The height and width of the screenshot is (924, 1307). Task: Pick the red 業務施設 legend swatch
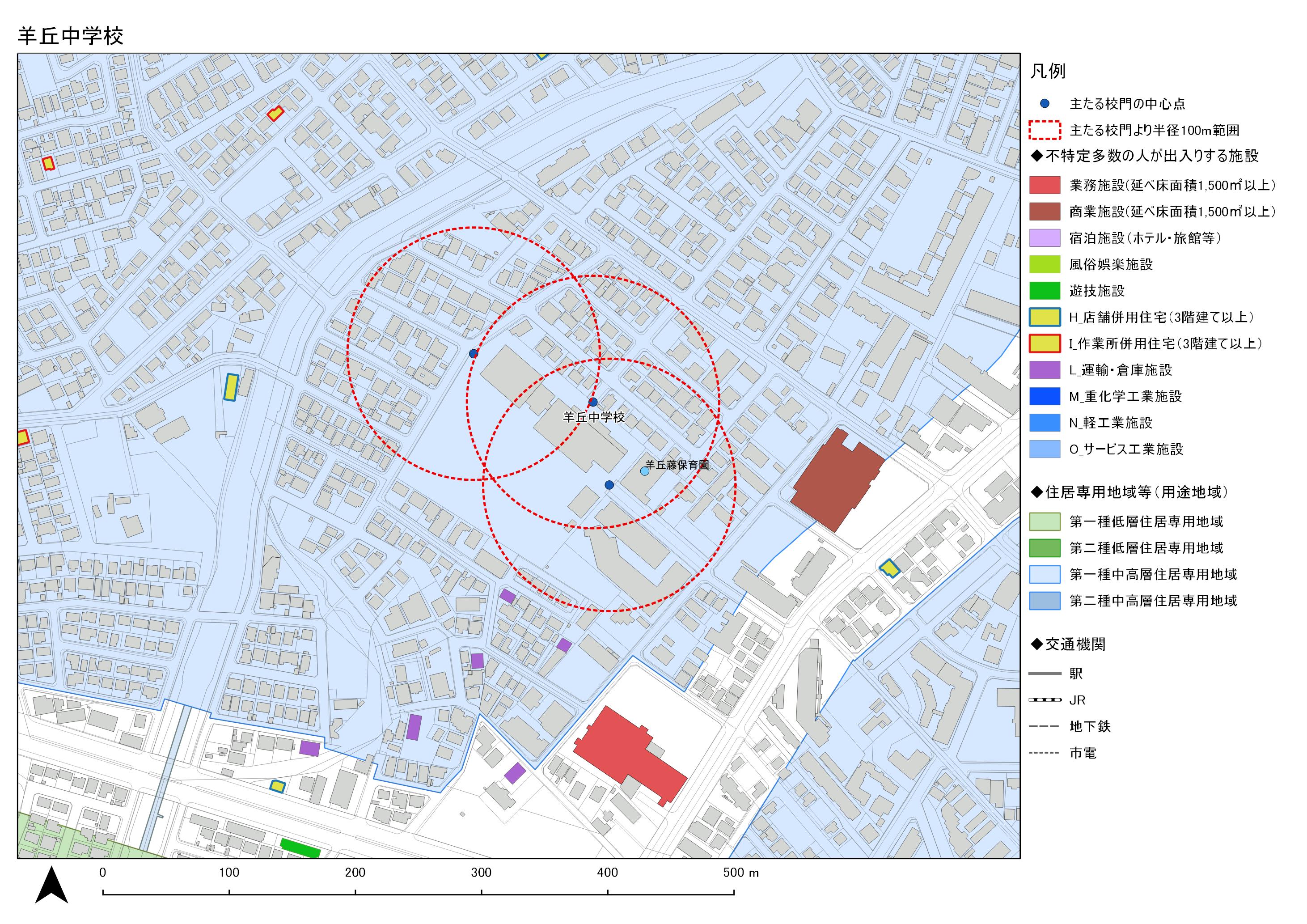(x=1045, y=185)
